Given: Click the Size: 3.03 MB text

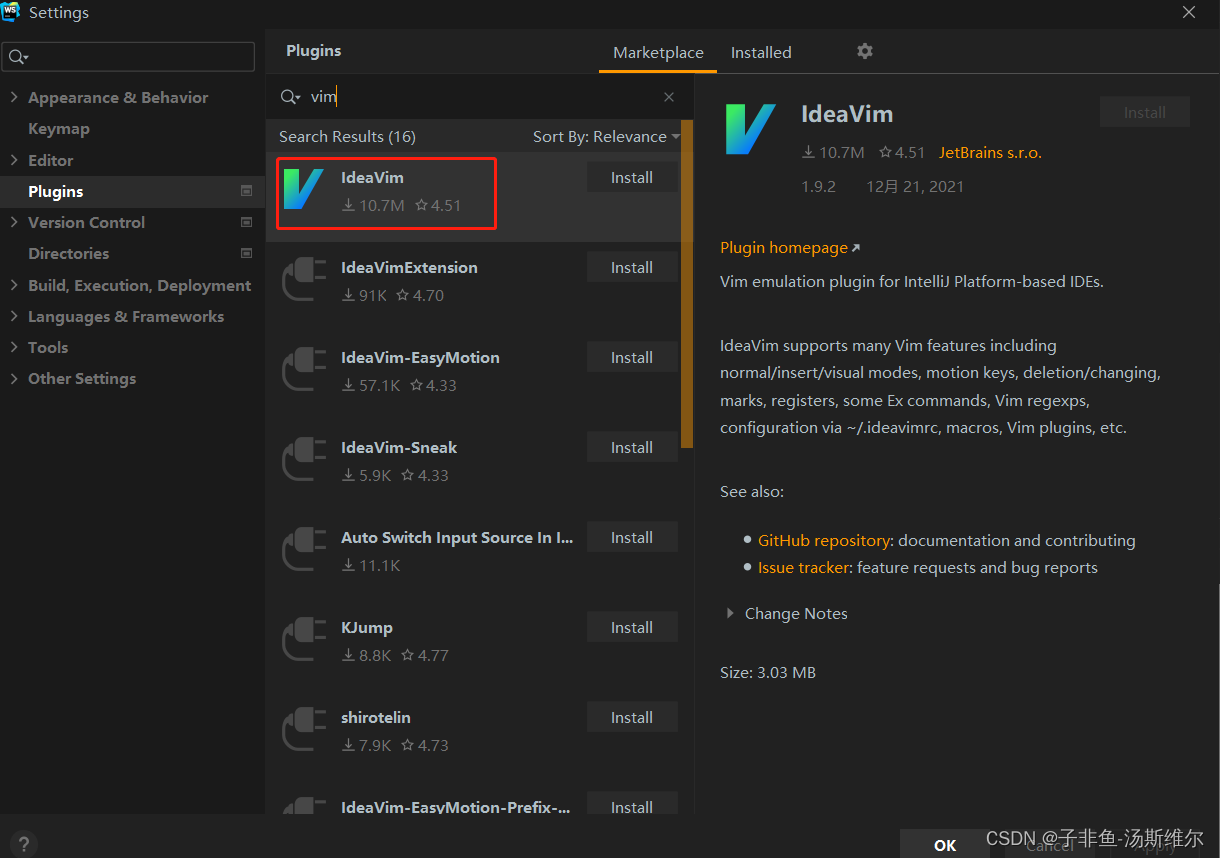Looking at the screenshot, I should click(768, 673).
